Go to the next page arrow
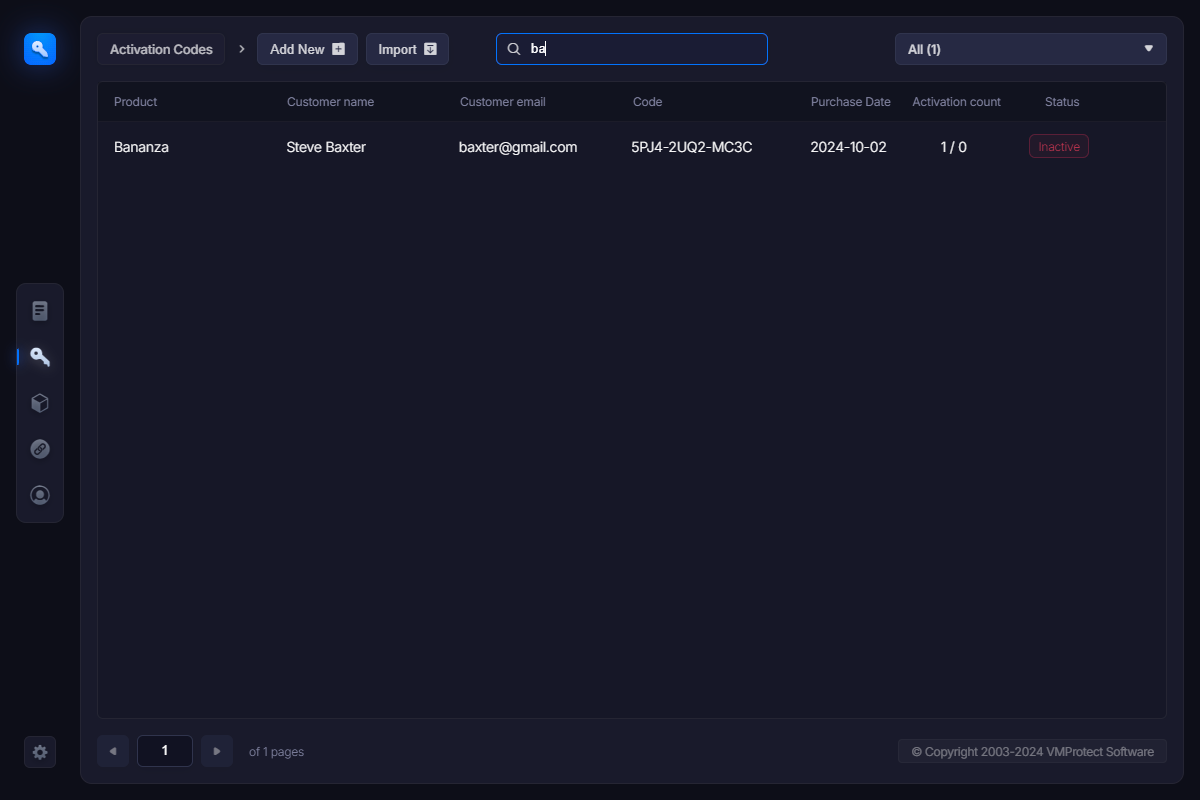The width and height of the screenshot is (1200, 800). coord(217,751)
